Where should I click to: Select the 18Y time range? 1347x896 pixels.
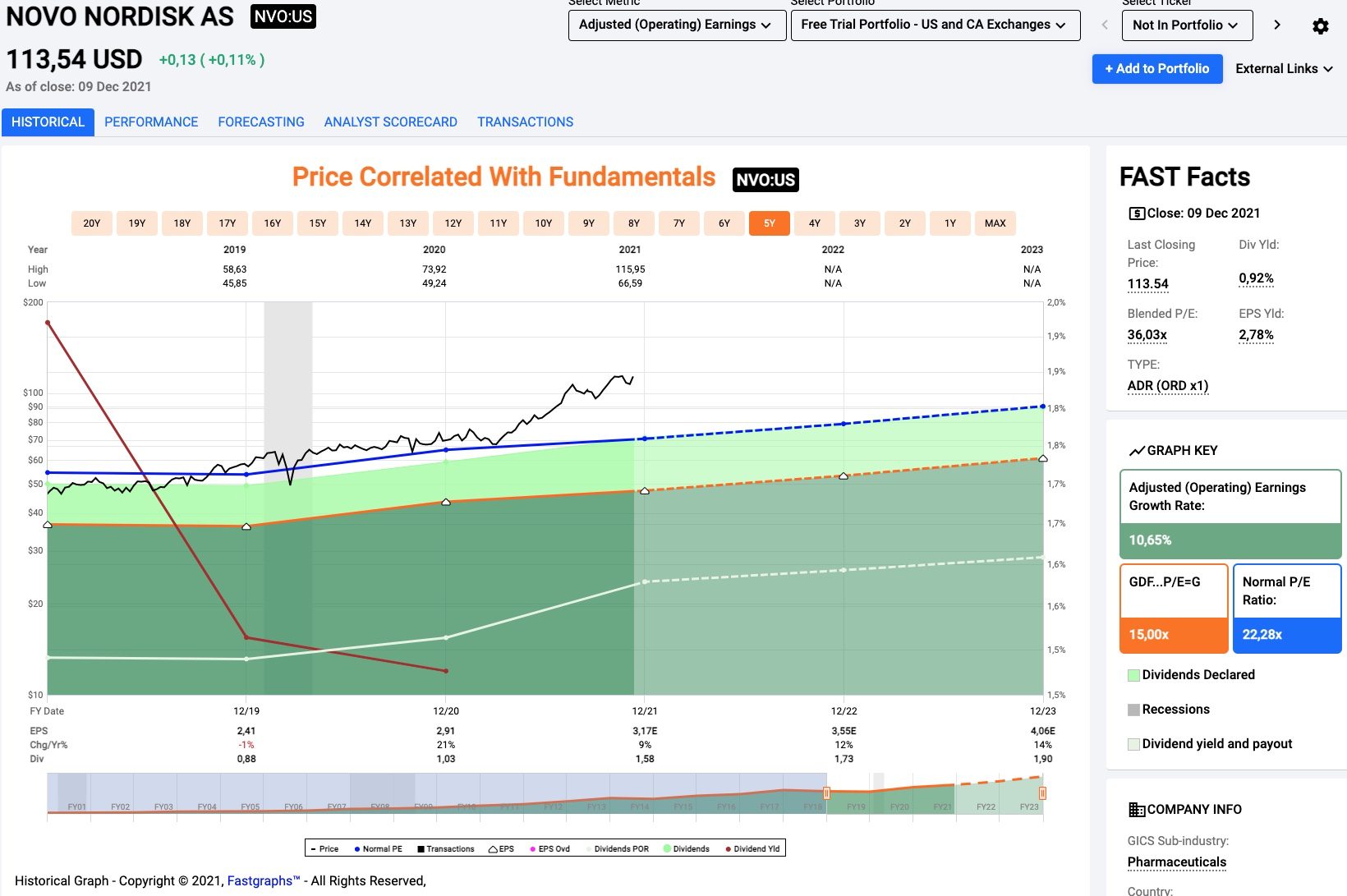pyautogui.click(x=182, y=223)
